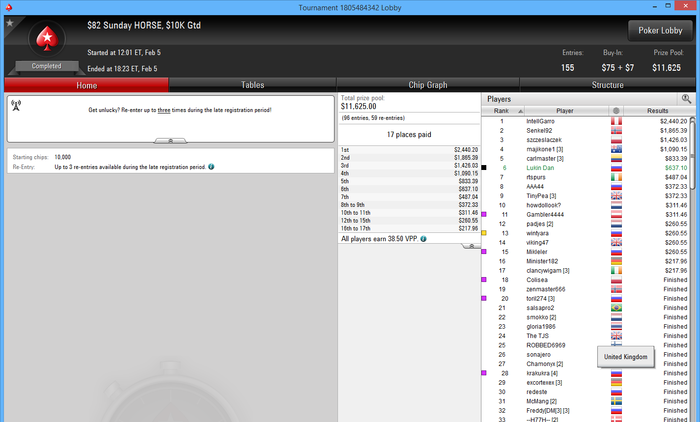Collapse the prize payouts panel handle
The image size is (700, 422).
[x=471, y=246]
